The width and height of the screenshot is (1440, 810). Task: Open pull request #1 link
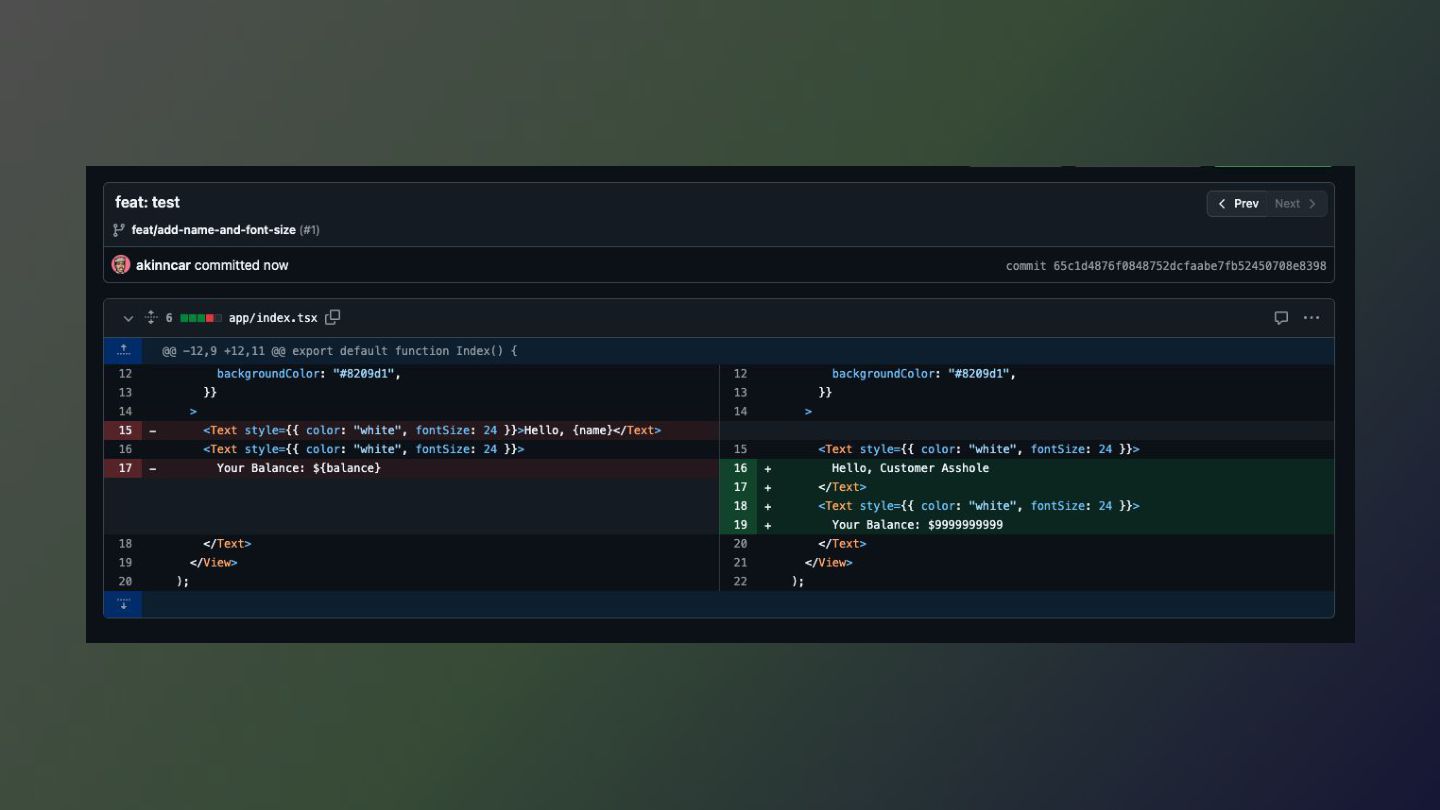(310, 230)
